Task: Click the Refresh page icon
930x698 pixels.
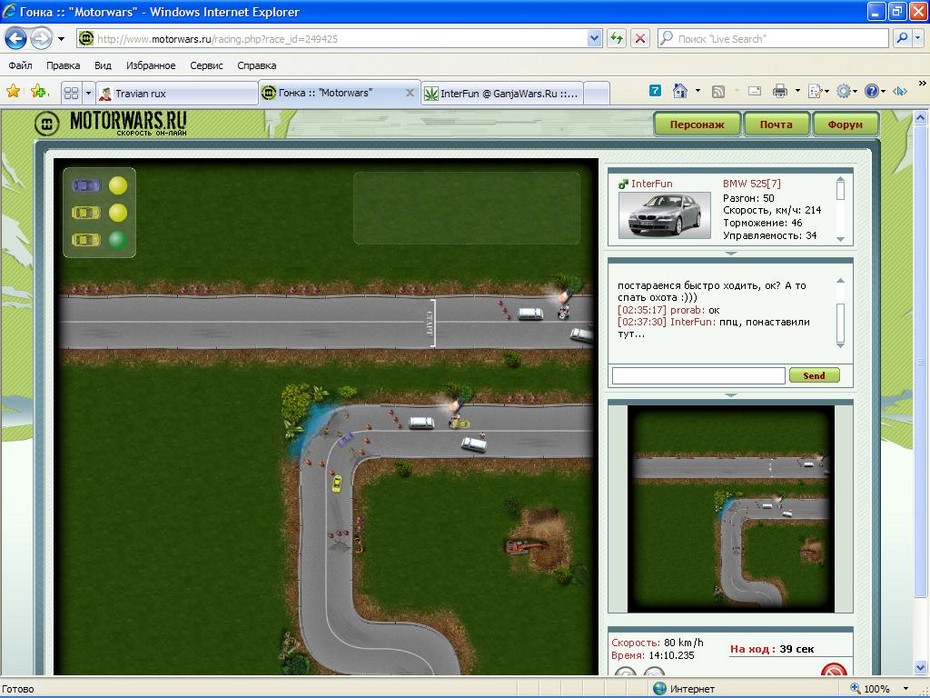Action: coord(616,39)
